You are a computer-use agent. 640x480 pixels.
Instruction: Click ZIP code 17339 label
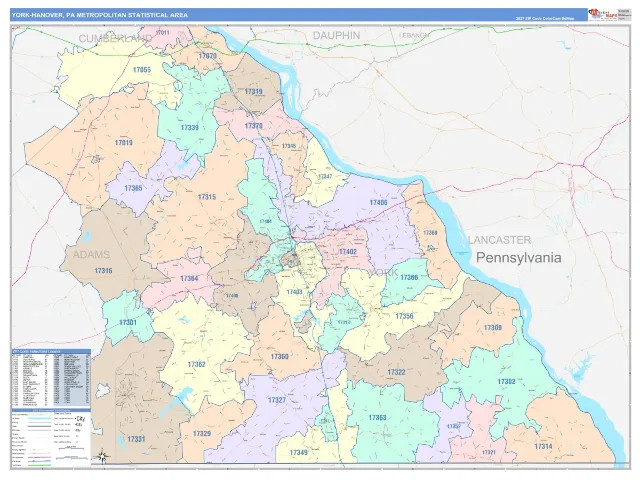click(189, 127)
